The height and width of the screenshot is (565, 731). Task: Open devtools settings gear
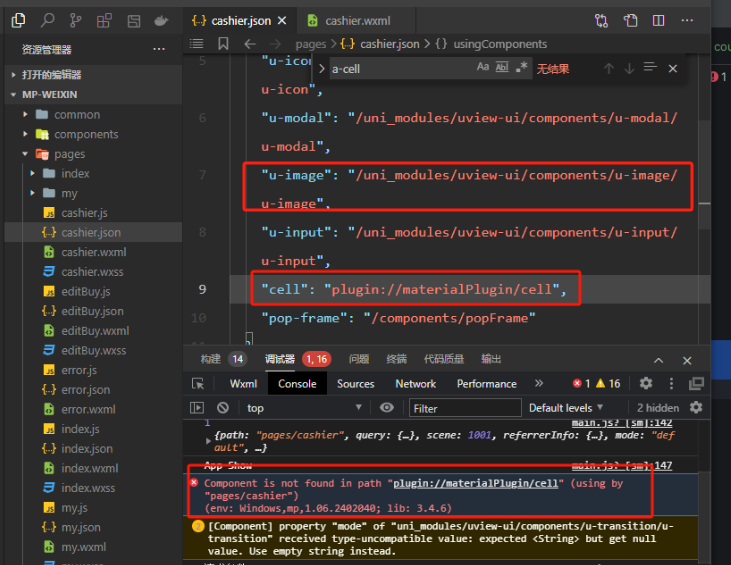click(646, 383)
